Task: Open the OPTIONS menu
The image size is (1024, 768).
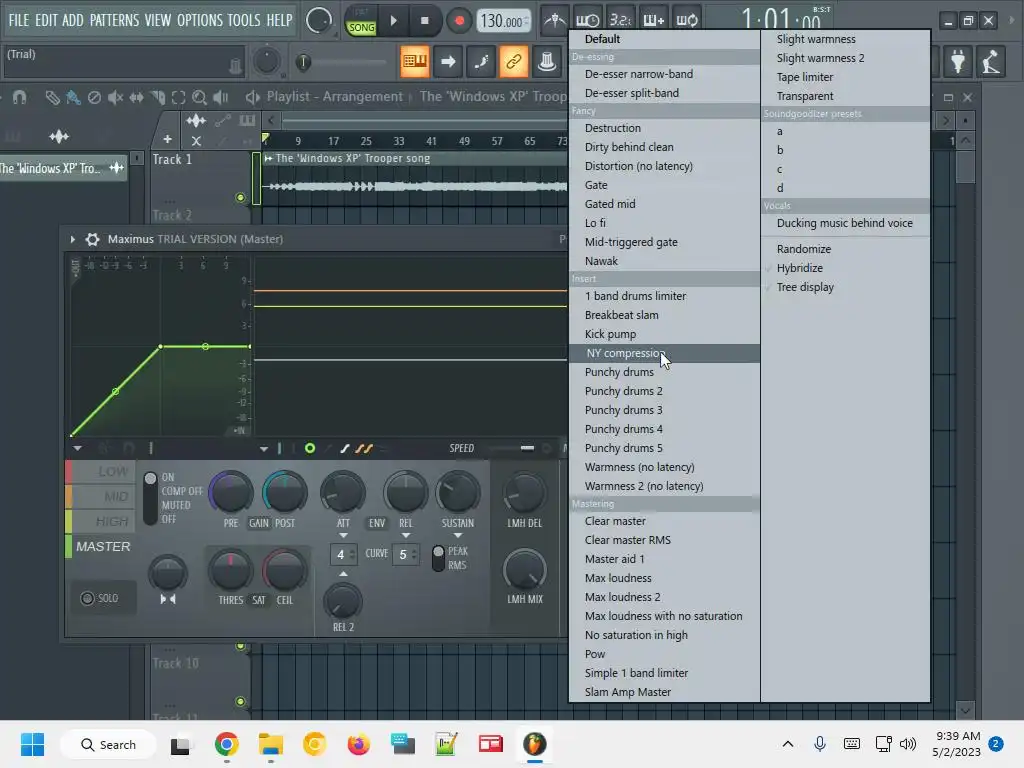Action: pos(200,20)
